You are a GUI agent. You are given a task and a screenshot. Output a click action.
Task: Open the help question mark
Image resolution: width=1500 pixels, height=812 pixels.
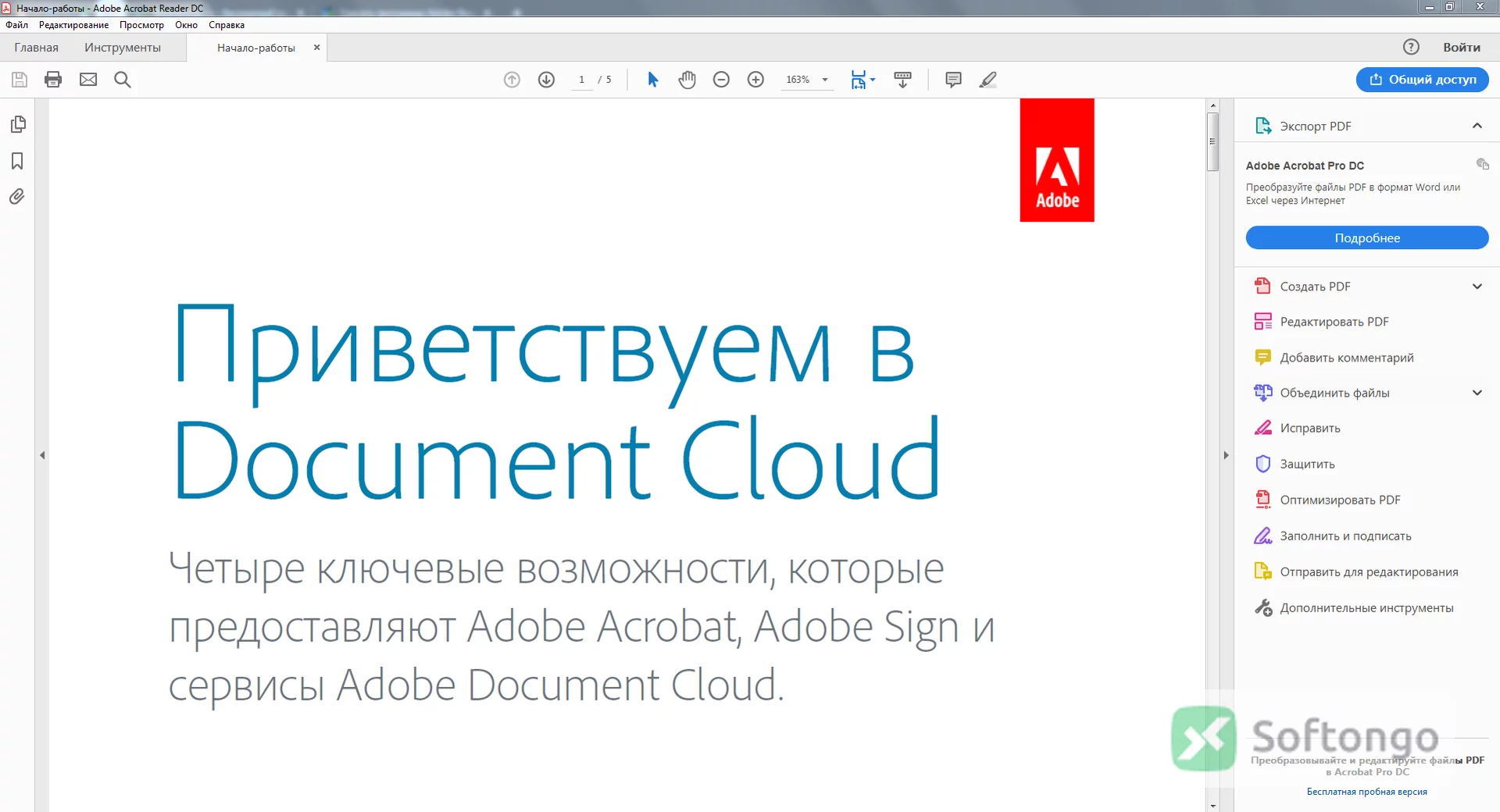(x=1411, y=47)
